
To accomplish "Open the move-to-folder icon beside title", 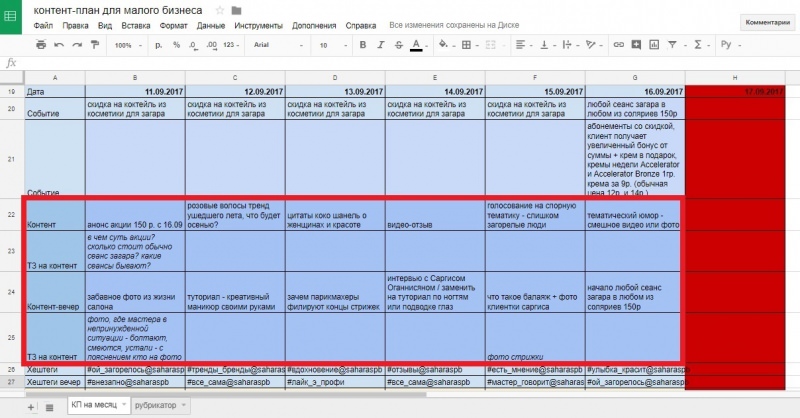I will click(236, 10).
